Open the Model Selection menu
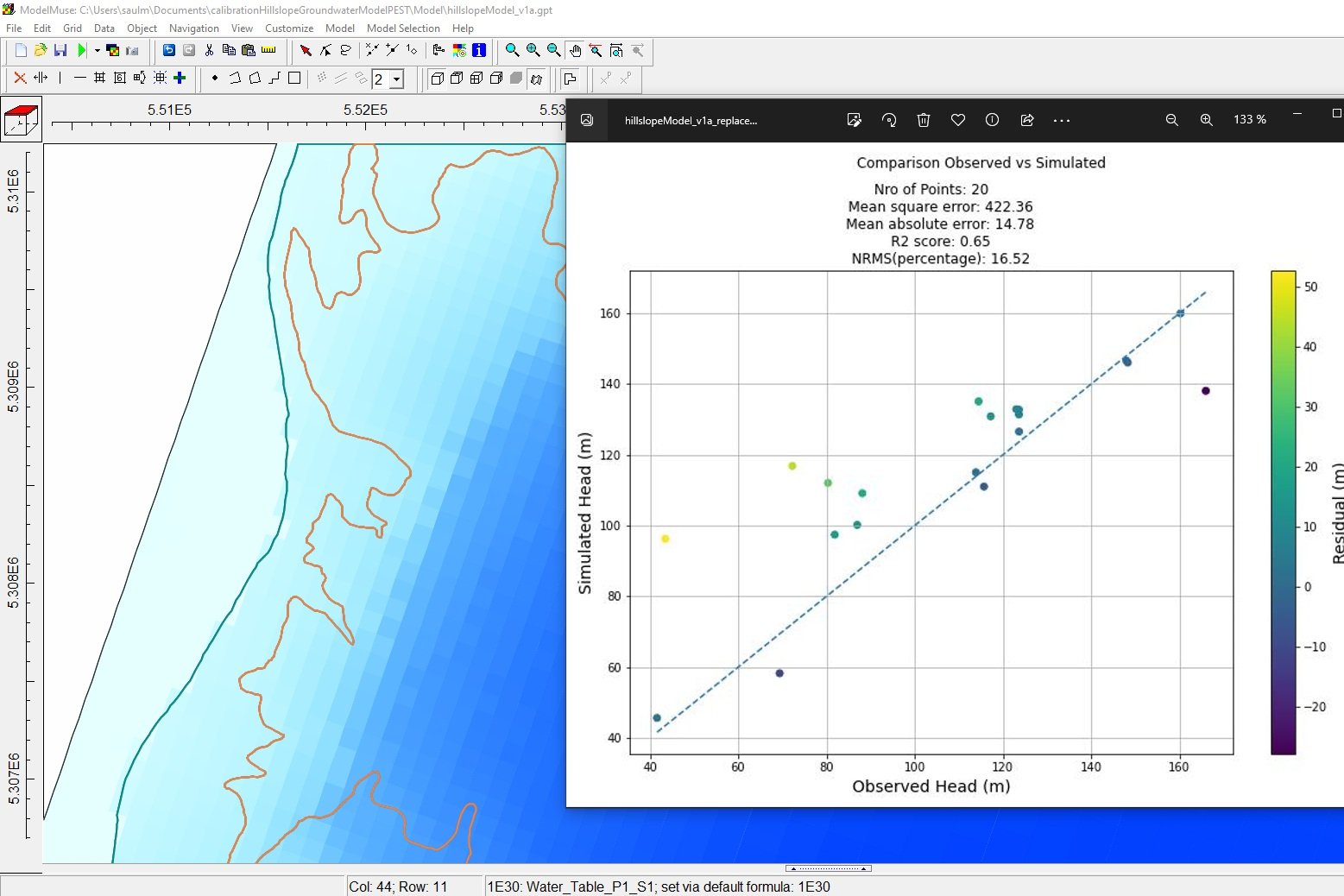This screenshot has height=896, width=1344. pyautogui.click(x=403, y=28)
